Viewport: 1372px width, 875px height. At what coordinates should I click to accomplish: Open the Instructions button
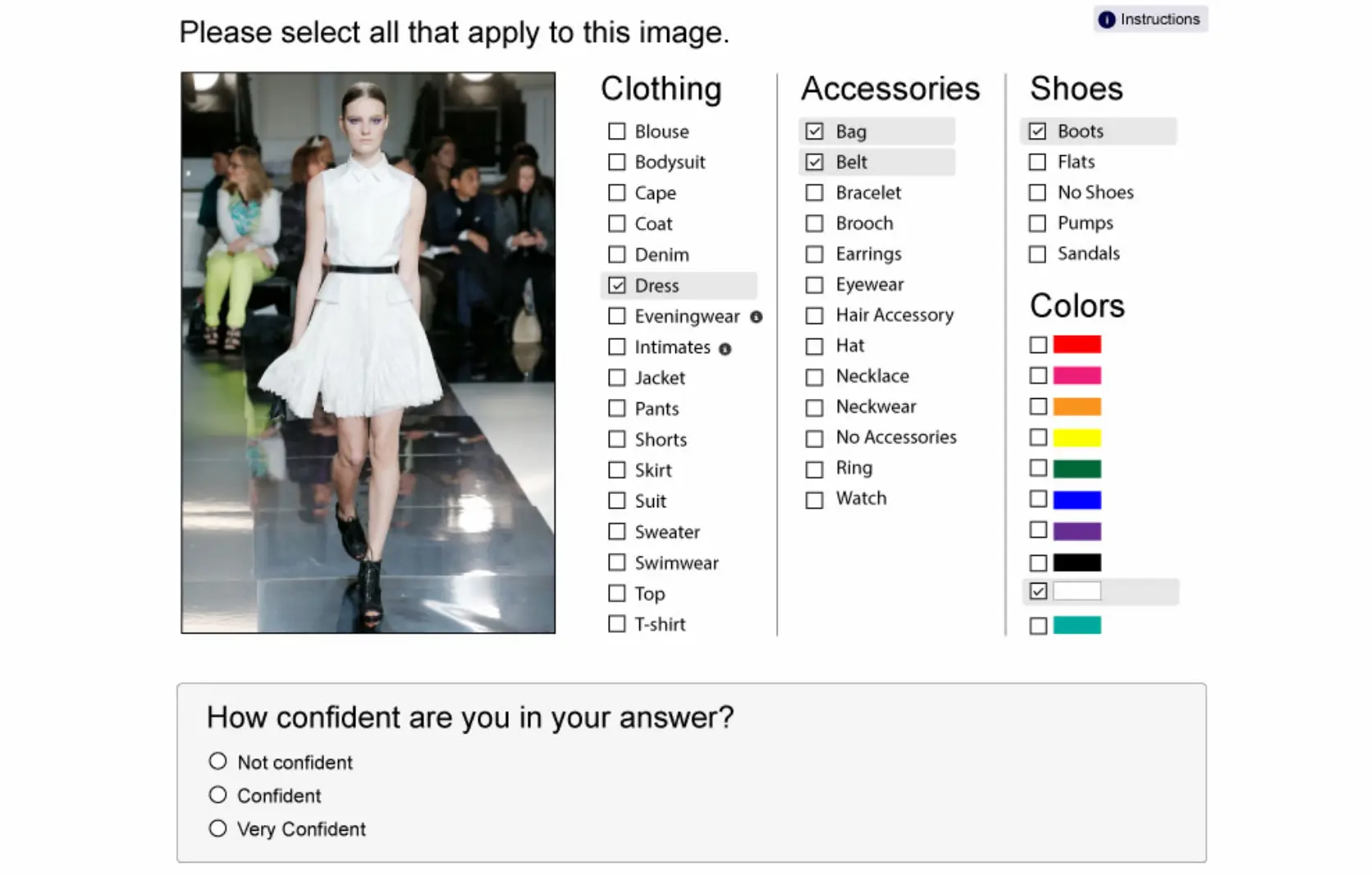coord(1150,19)
